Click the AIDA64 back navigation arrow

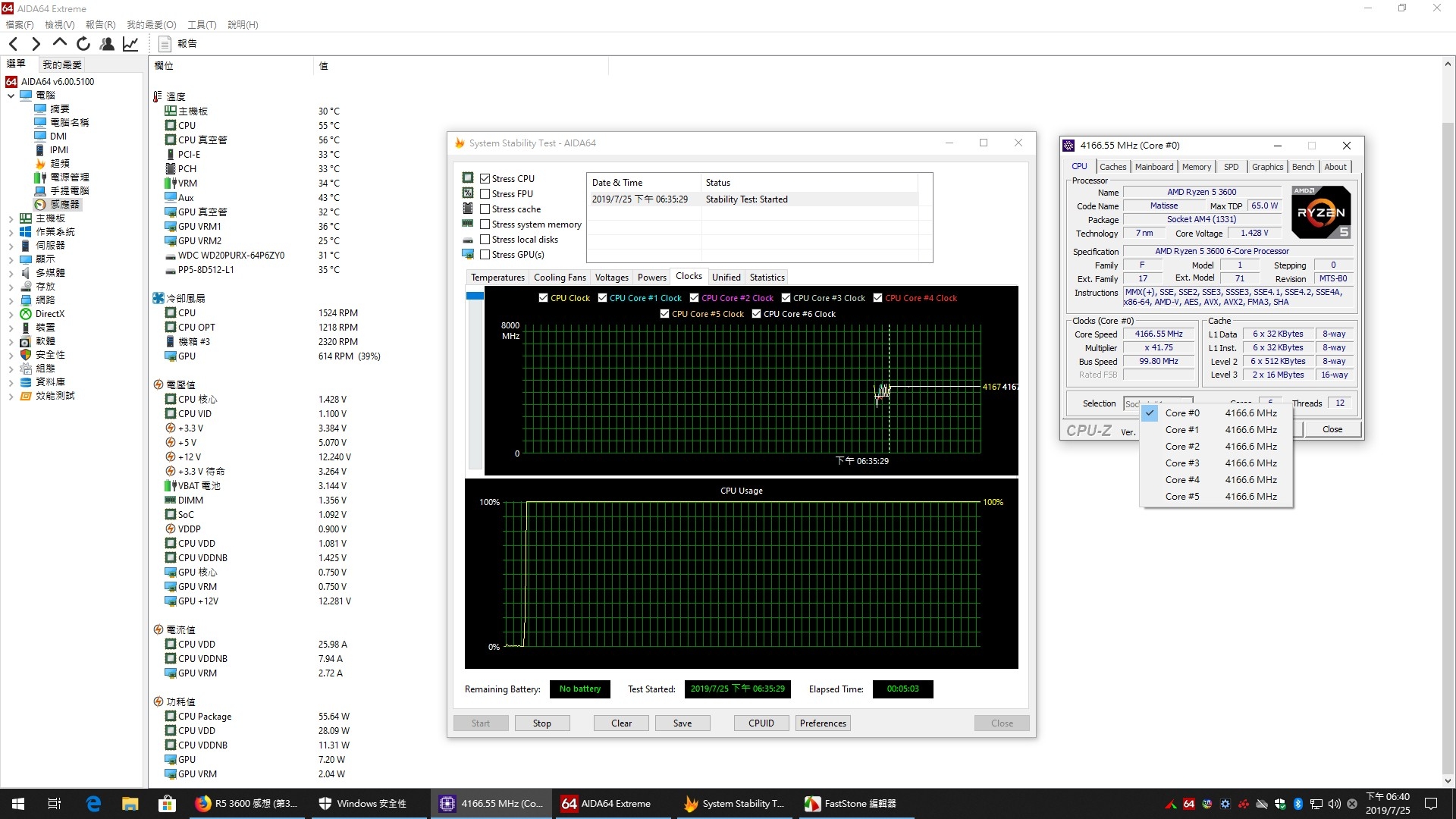click(x=13, y=44)
